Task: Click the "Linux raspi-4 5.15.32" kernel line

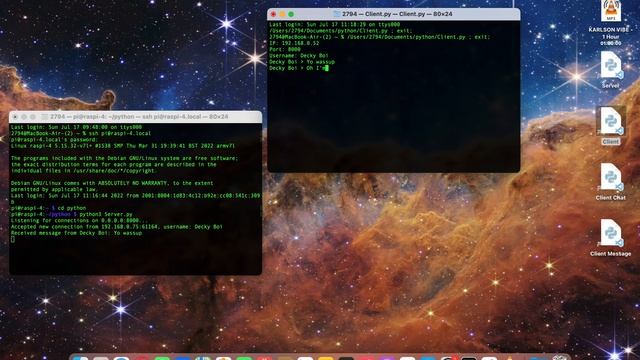Action: (x=123, y=146)
